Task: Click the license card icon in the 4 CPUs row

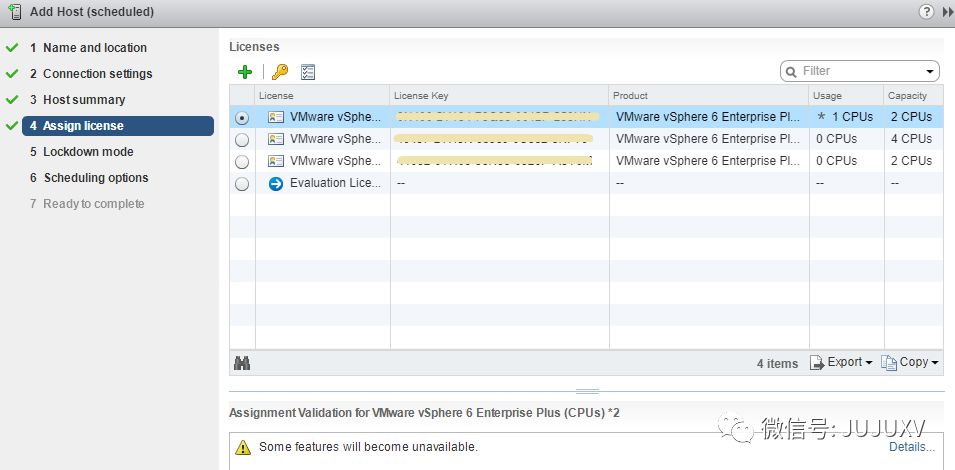Action: pos(276,139)
